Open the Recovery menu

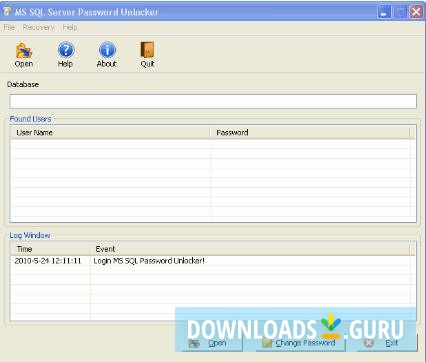38,27
